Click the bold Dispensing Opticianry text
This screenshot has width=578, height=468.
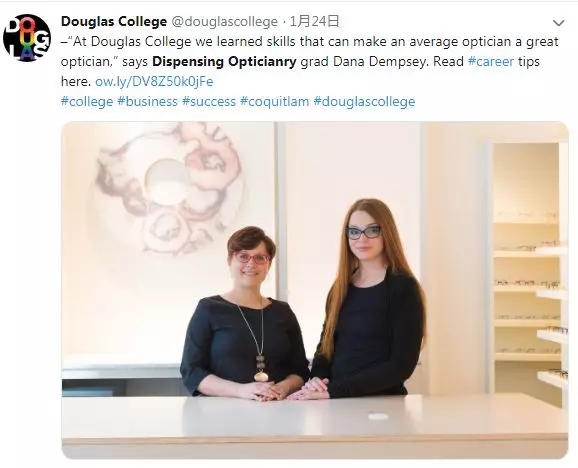tap(224, 62)
